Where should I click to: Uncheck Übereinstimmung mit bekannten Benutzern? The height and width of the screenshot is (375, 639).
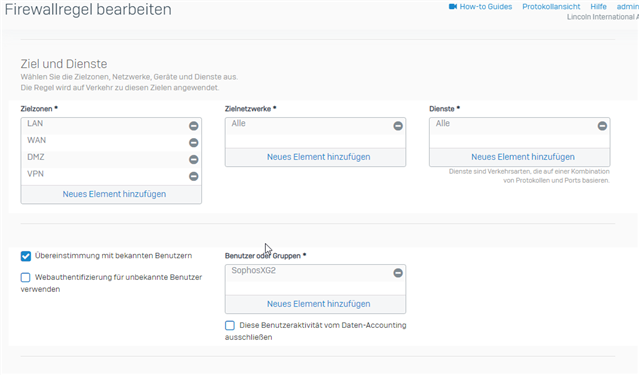pyautogui.click(x=26, y=256)
